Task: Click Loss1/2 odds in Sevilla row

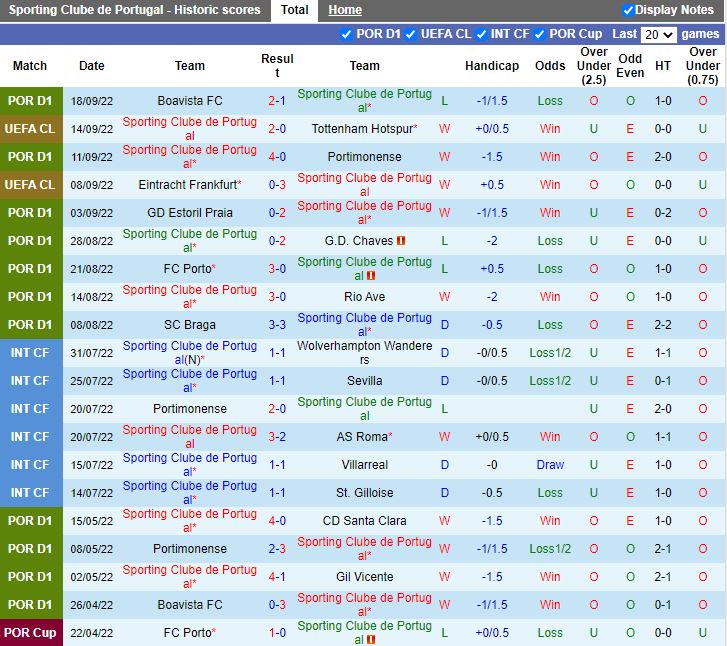Action: coord(550,381)
